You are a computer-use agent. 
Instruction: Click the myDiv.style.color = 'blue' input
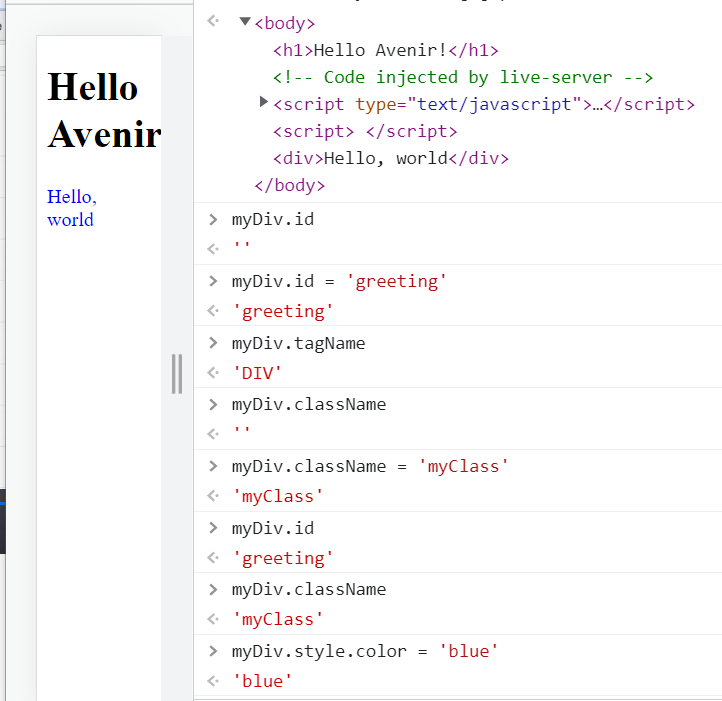[x=365, y=652]
